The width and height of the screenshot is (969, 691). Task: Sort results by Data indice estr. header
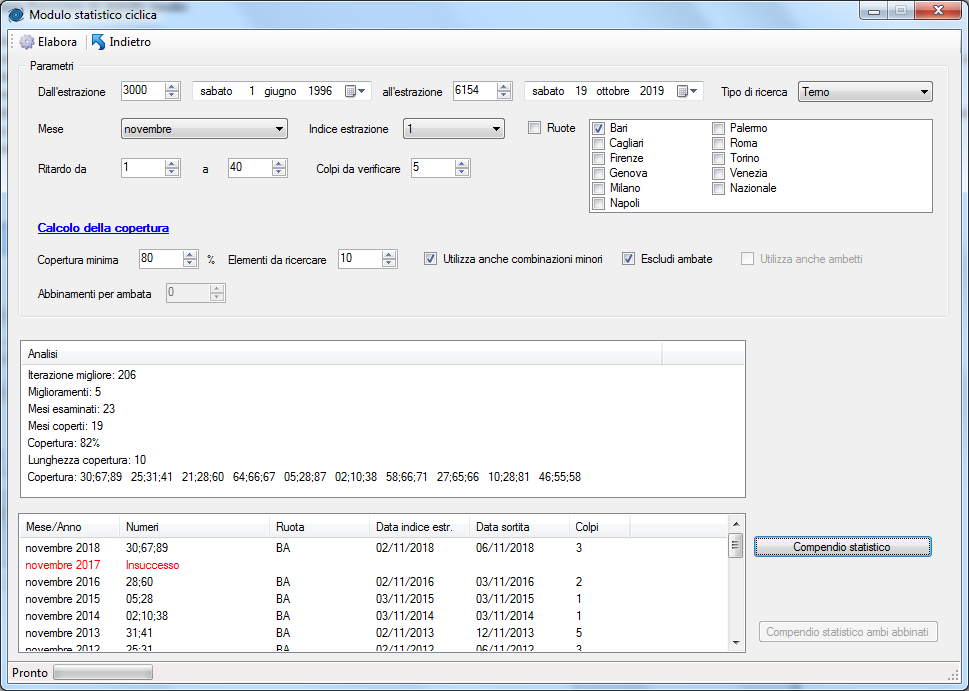pyautogui.click(x=420, y=527)
